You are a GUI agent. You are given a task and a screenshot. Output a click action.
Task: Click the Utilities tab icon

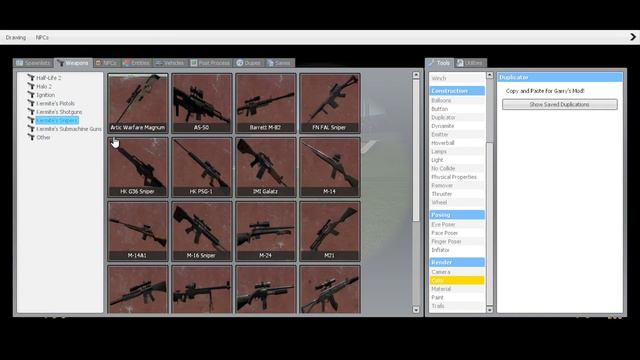click(460, 63)
